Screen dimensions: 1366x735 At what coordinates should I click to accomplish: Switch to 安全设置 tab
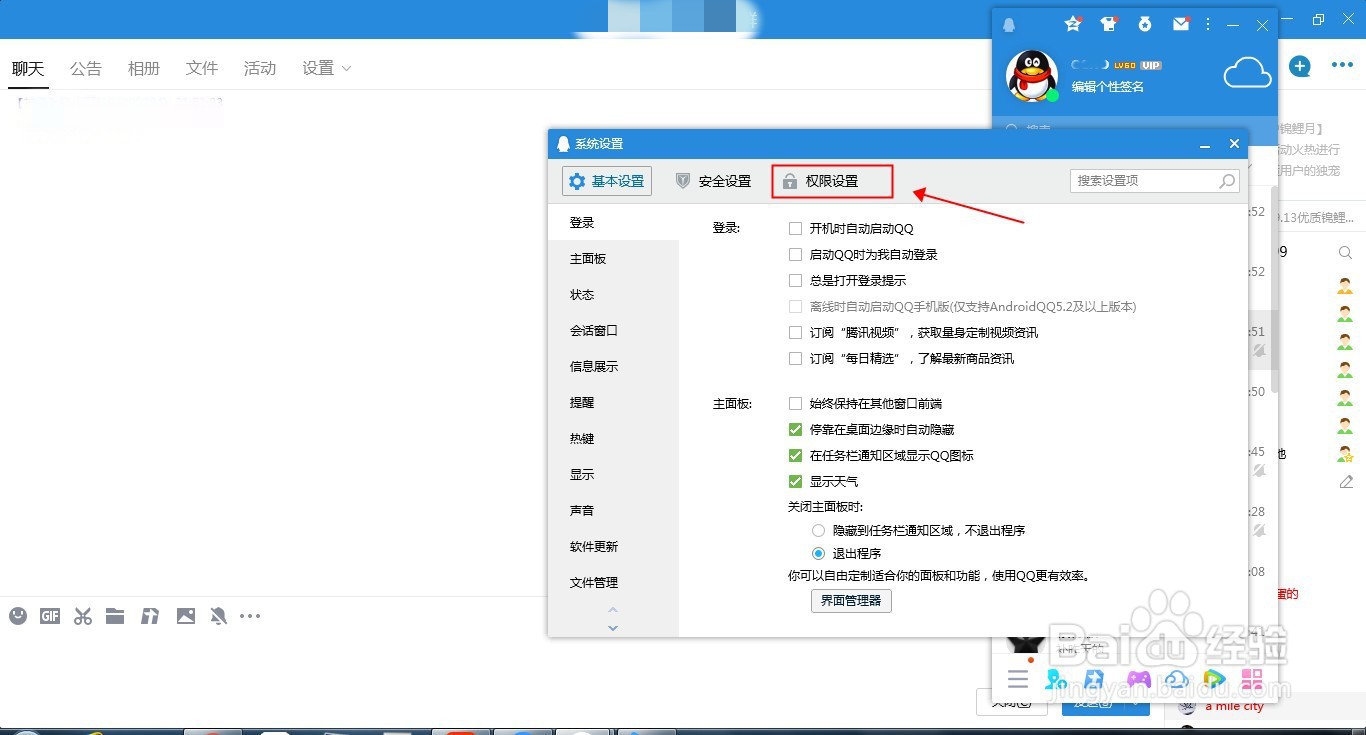point(713,181)
